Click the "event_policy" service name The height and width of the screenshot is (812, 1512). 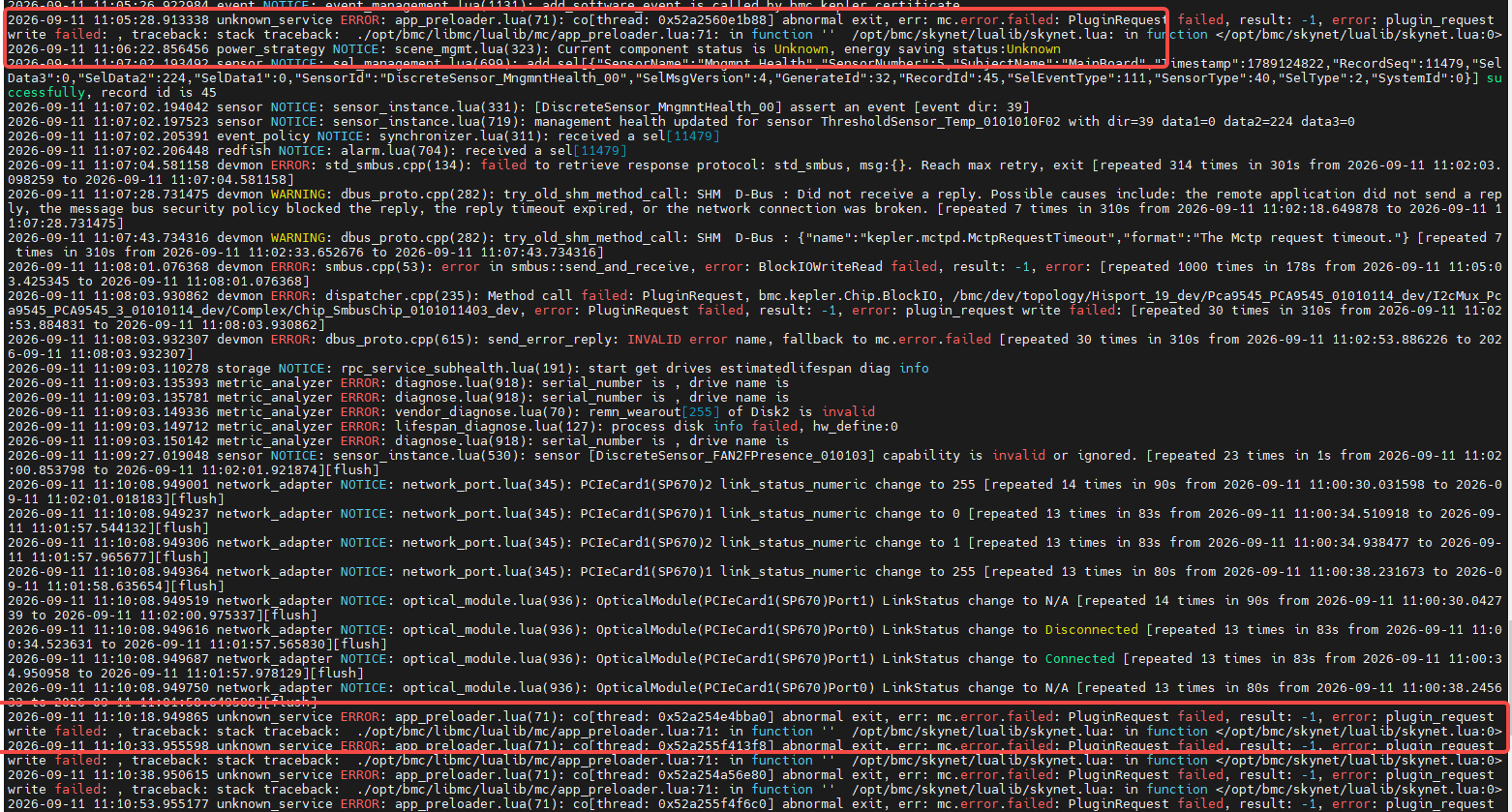(262, 136)
